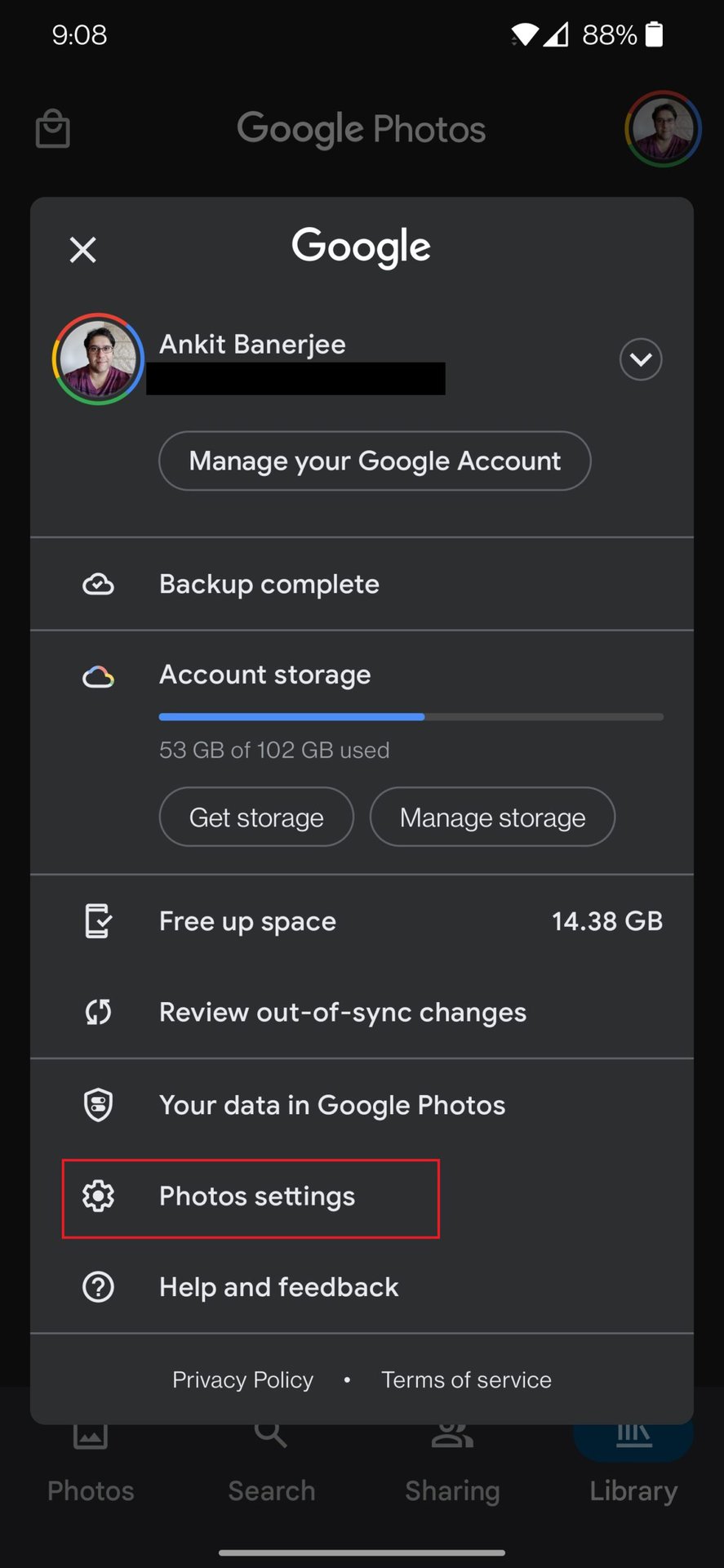The image size is (724, 1568).
Task: Open Review out-of-sync changes
Action: pos(343,1013)
